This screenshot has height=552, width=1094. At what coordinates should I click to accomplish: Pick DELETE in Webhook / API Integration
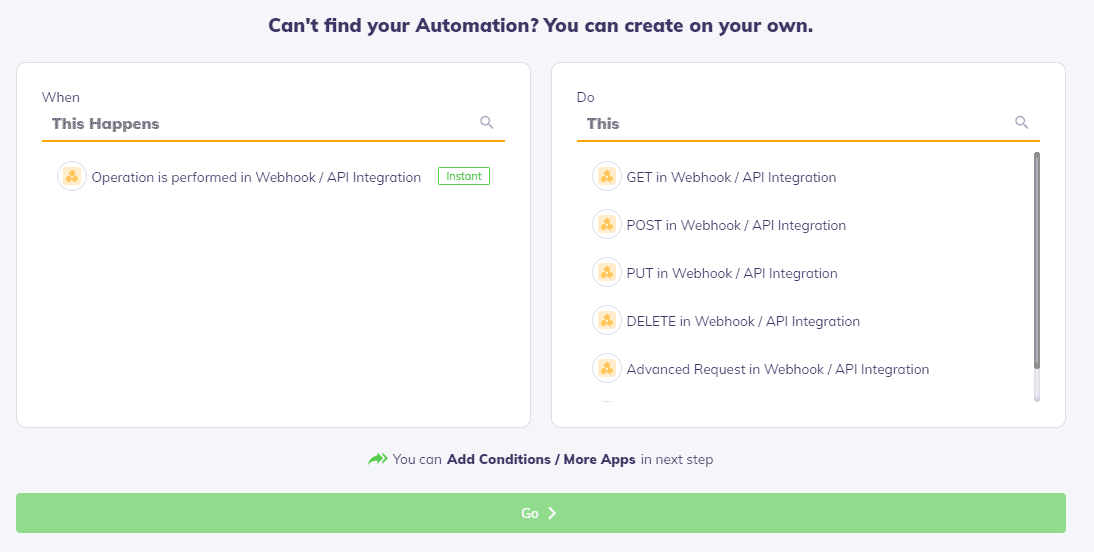(x=743, y=322)
